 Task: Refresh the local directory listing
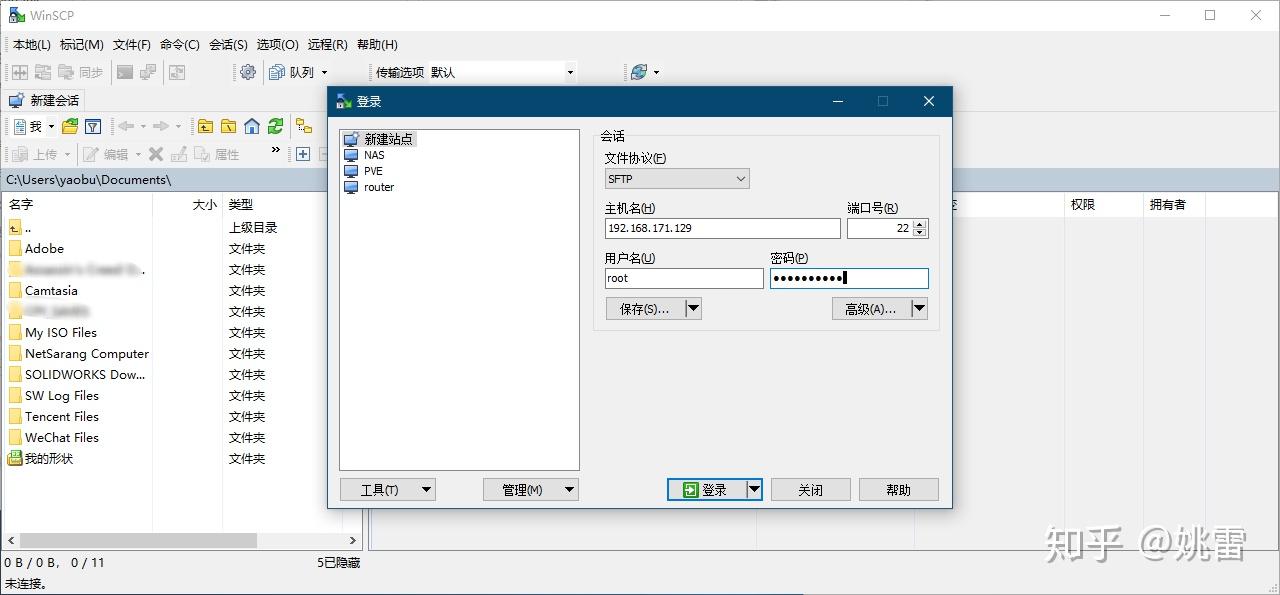click(x=276, y=126)
